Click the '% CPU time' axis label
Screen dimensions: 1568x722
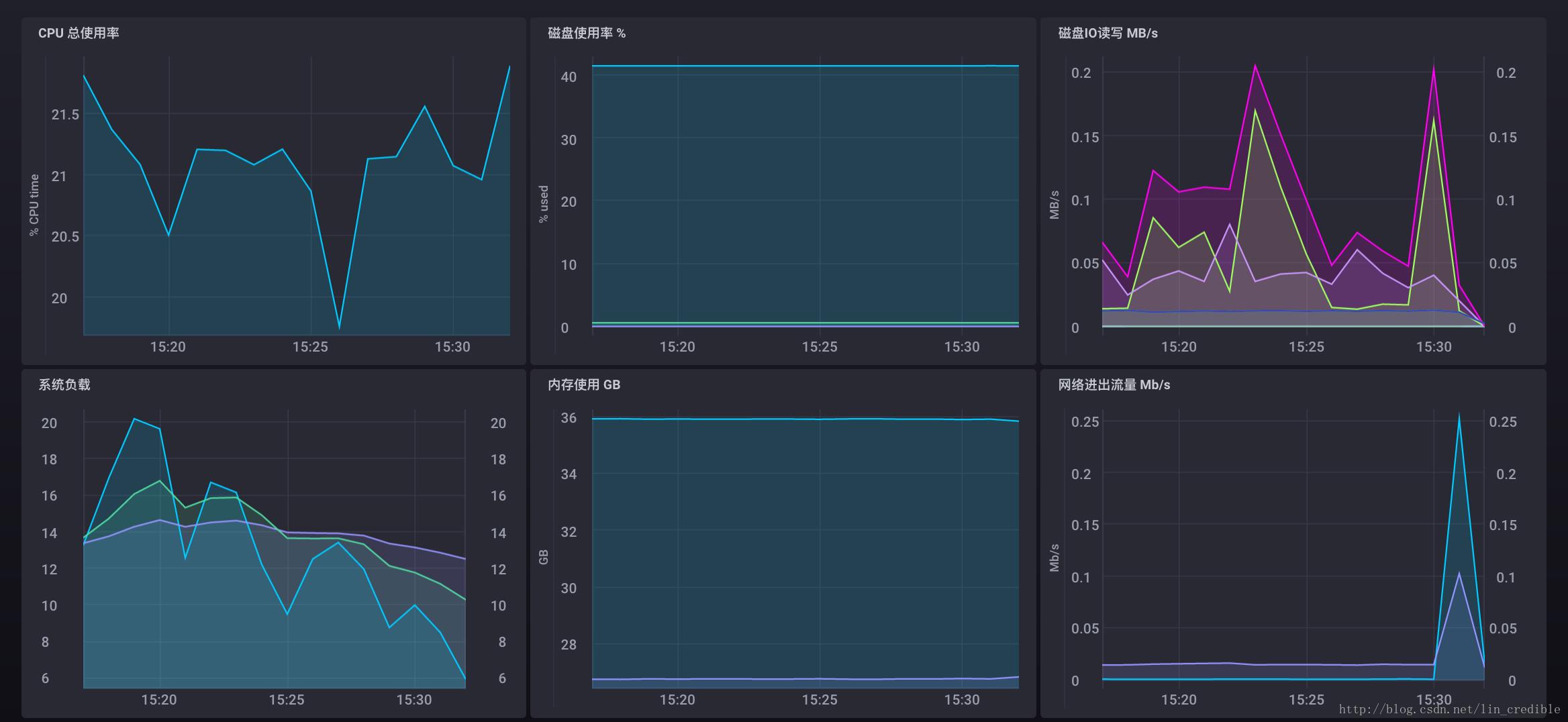[x=34, y=205]
